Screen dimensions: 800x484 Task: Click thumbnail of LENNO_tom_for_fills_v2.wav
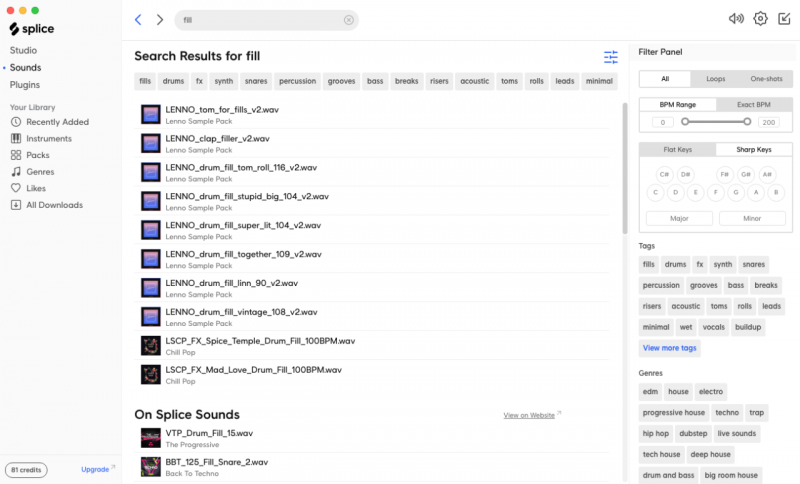151,114
